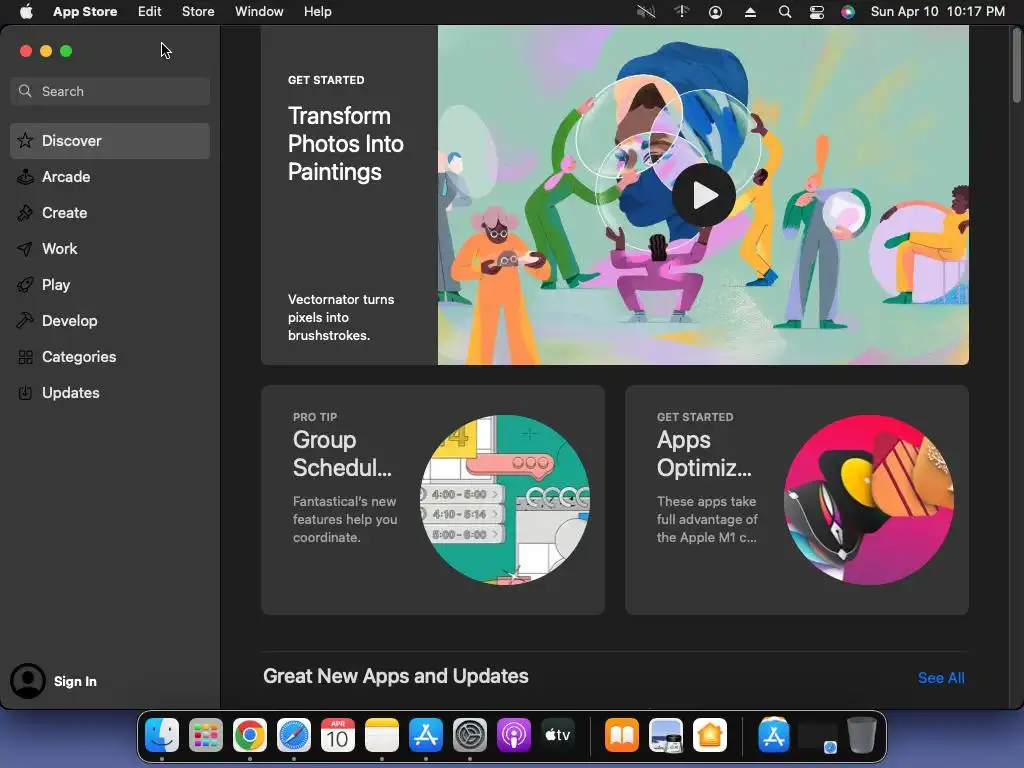The height and width of the screenshot is (768, 1024).
Task: Open Apple TV from the Dock
Action: coord(558,735)
